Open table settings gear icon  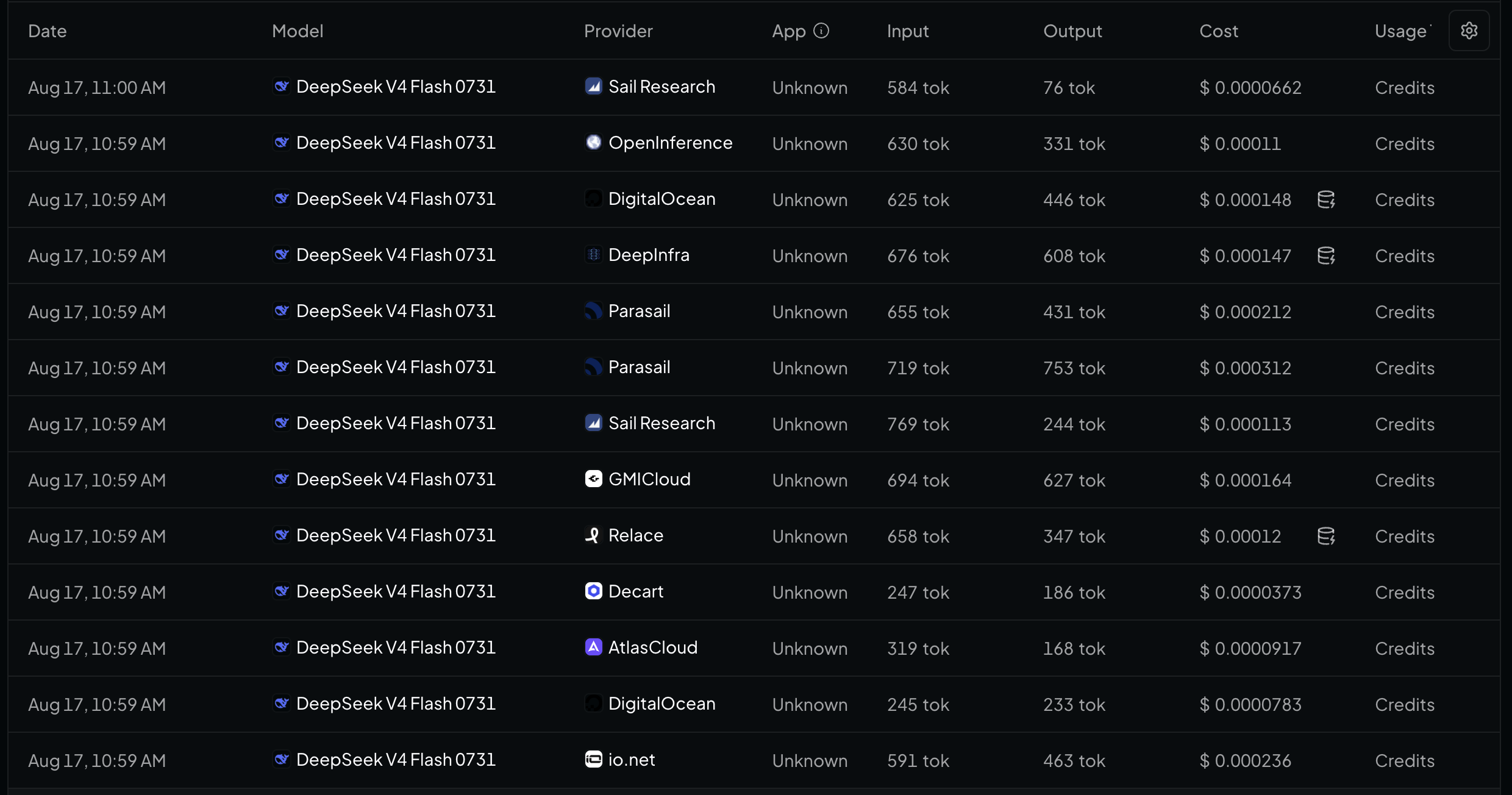1469,30
